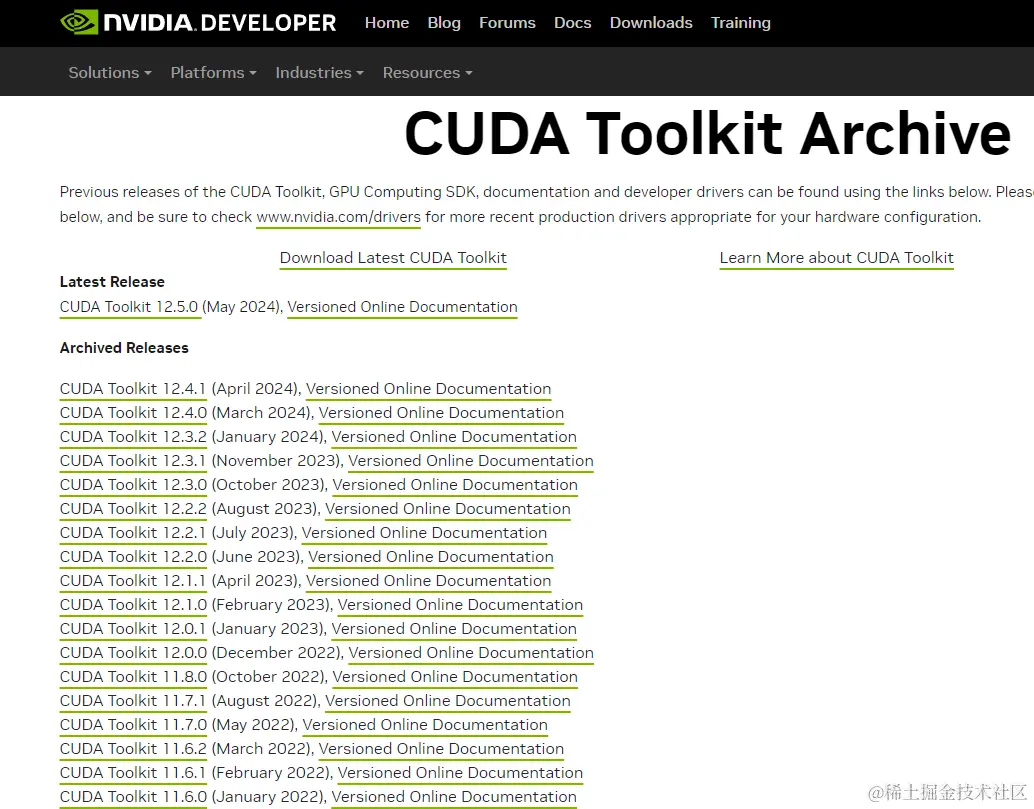Open documentation link for October 2022 release
Screen dimensions: 1034x809
coord(455,677)
